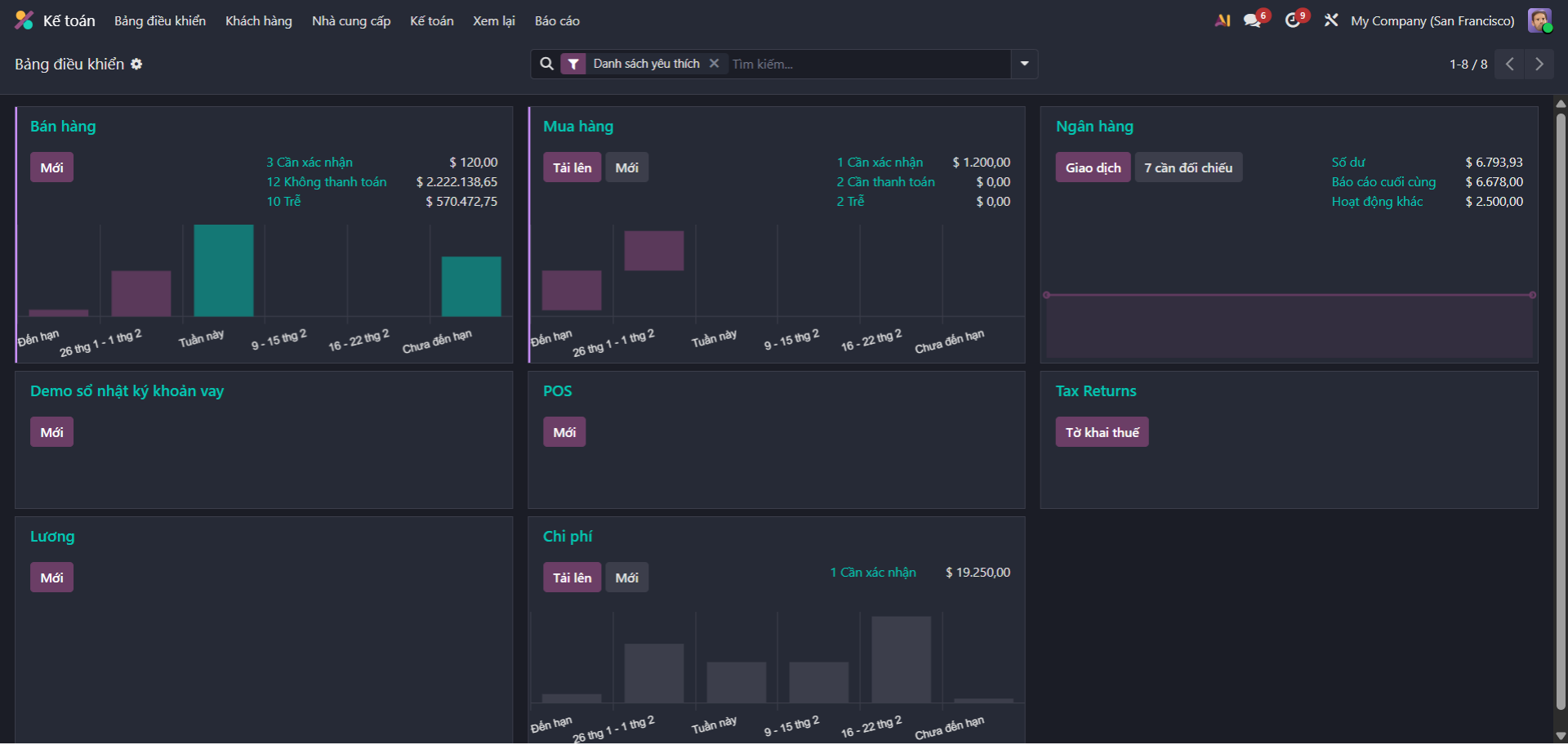Click the vertical scrollbar on the right
The height and width of the screenshot is (745, 1568).
[1561, 408]
